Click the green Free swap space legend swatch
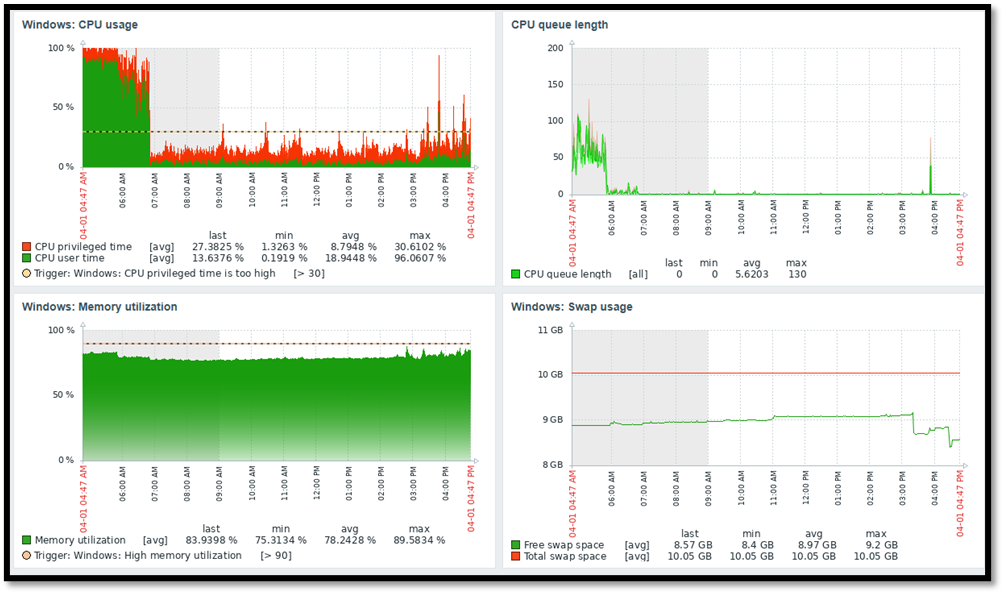 tap(516, 545)
